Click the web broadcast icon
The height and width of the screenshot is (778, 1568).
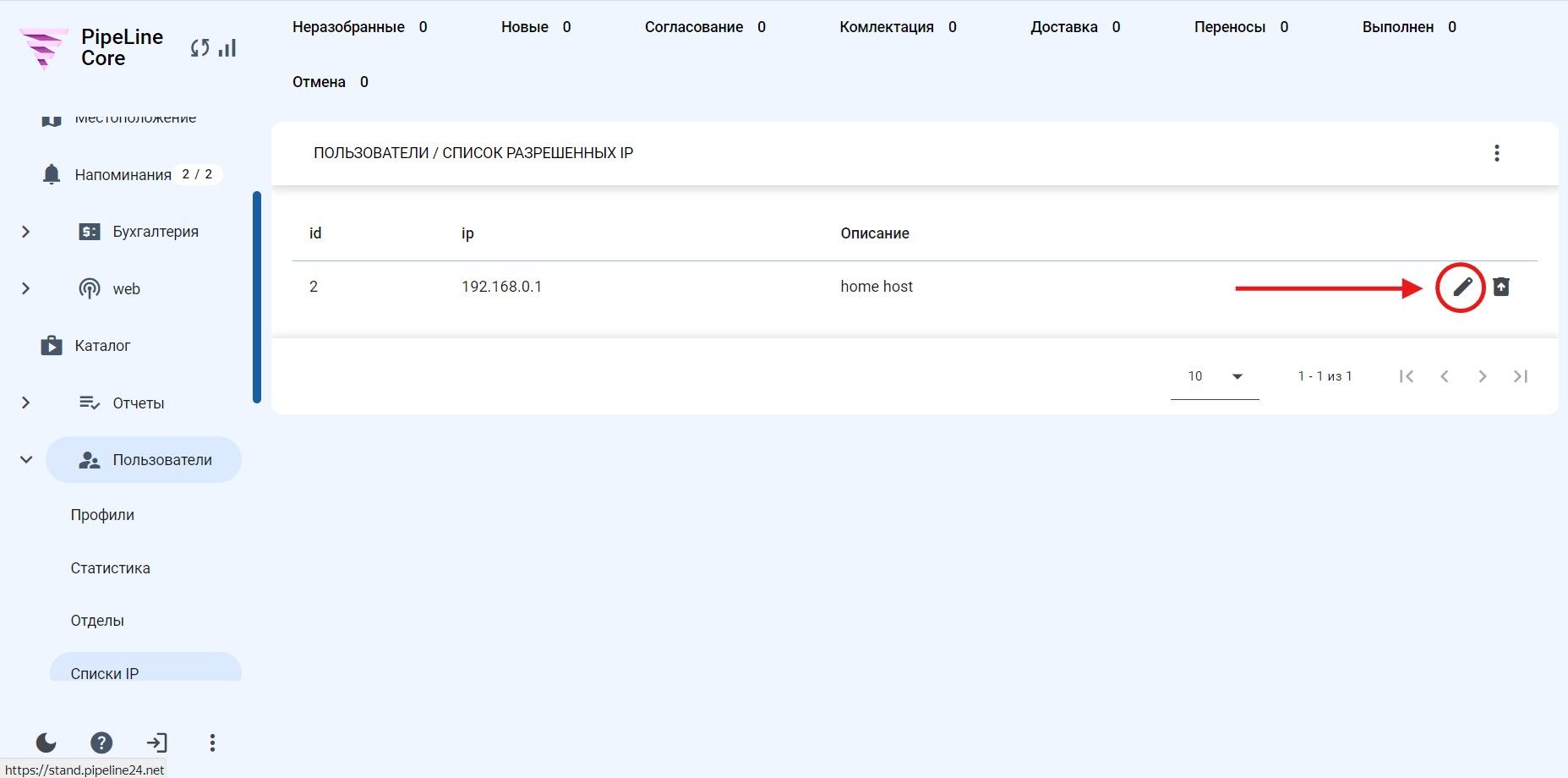click(90, 288)
